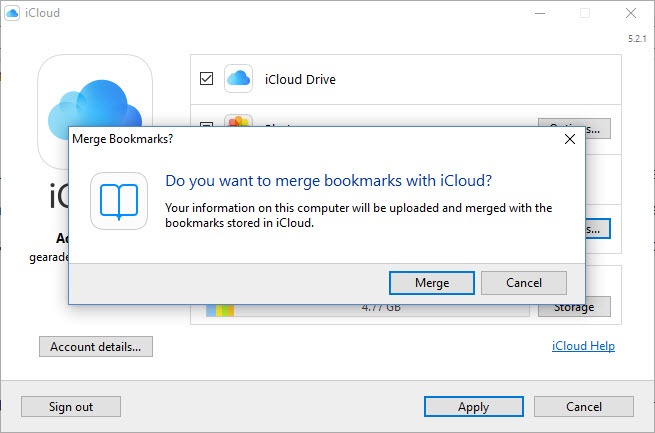Close the iCloud window
Screen dimensions: 655x433
click(x=631, y=13)
